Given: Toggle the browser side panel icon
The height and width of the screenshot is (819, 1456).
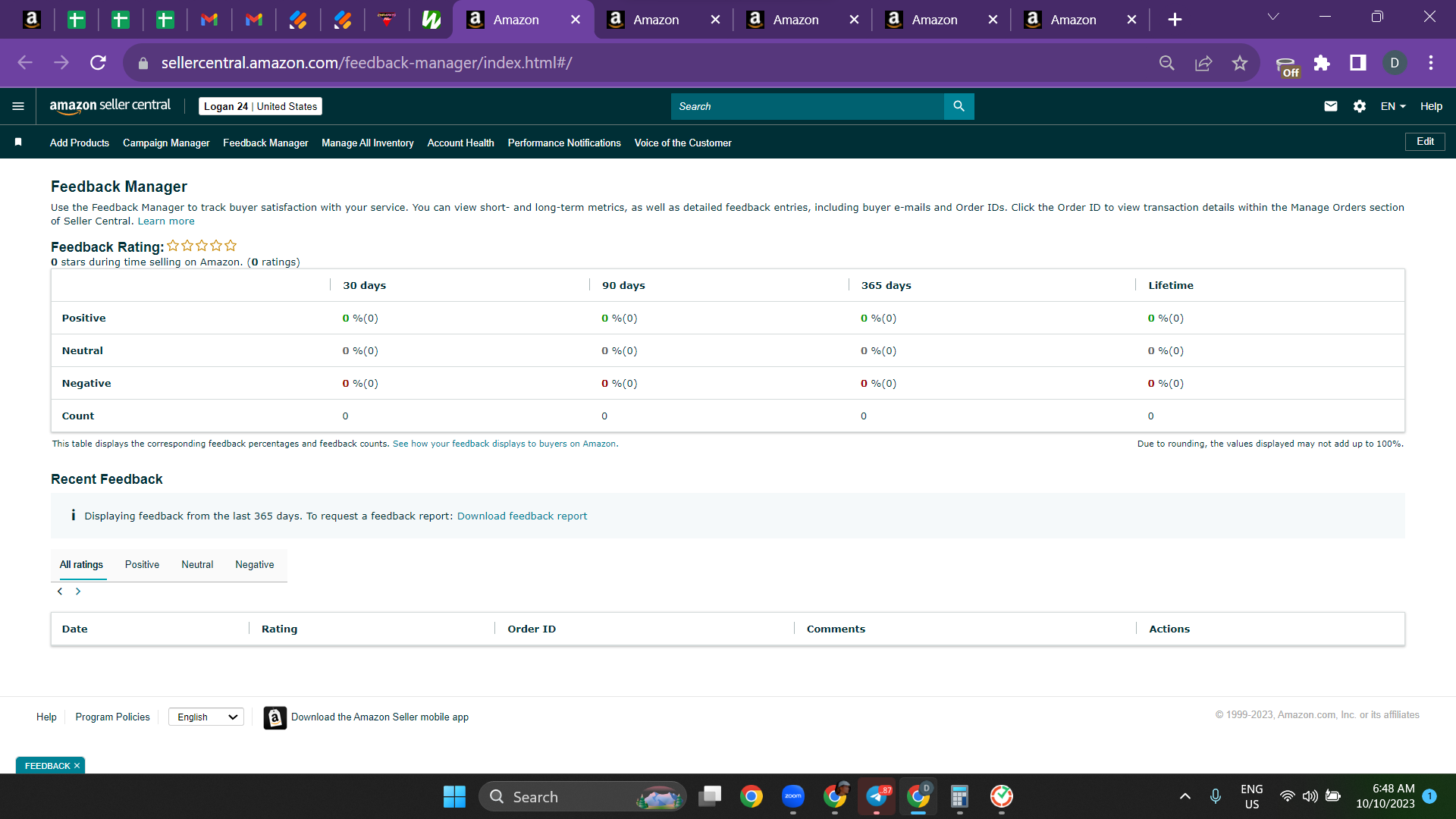Looking at the screenshot, I should pyautogui.click(x=1358, y=63).
